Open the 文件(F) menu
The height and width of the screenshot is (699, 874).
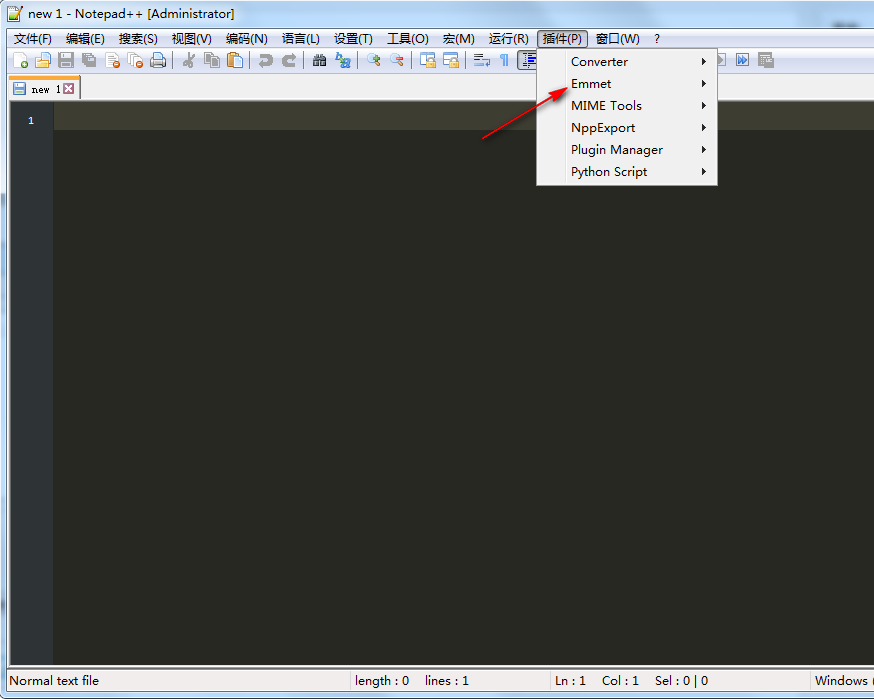click(32, 39)
